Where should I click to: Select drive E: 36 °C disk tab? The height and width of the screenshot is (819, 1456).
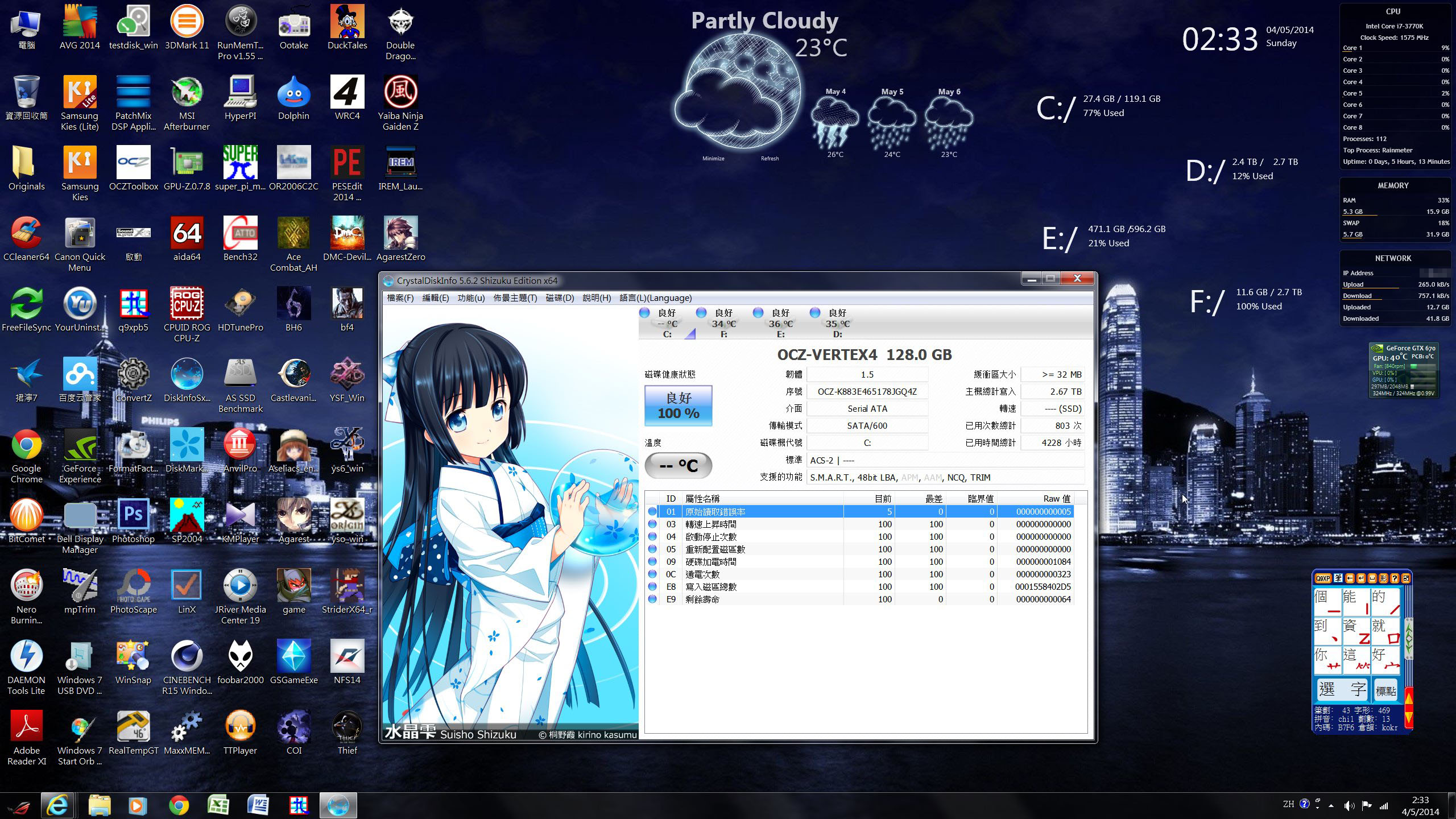(x=780, y=323)
